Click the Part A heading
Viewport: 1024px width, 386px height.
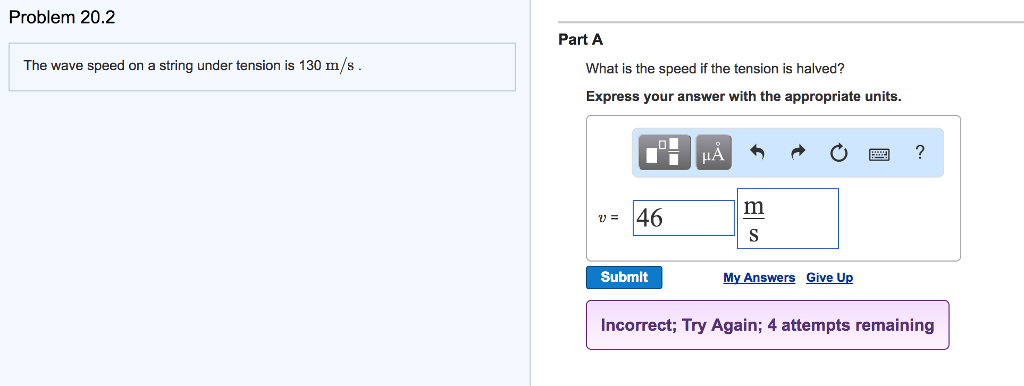click(x=581, y=40)
